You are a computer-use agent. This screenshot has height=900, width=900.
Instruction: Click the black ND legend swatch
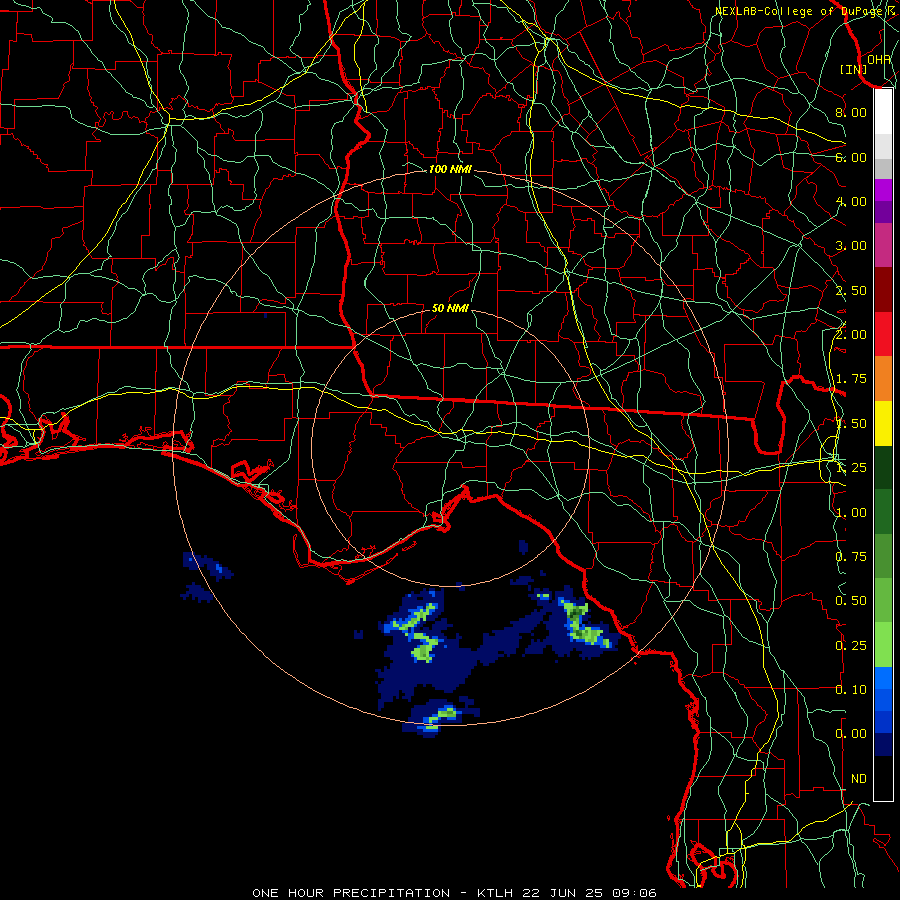883,778
